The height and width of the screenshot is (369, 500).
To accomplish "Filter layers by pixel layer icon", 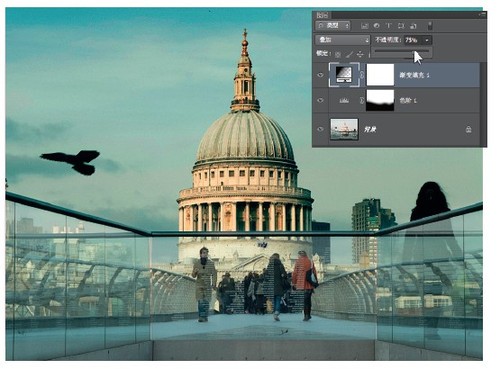I will click(x=365, y=26).
